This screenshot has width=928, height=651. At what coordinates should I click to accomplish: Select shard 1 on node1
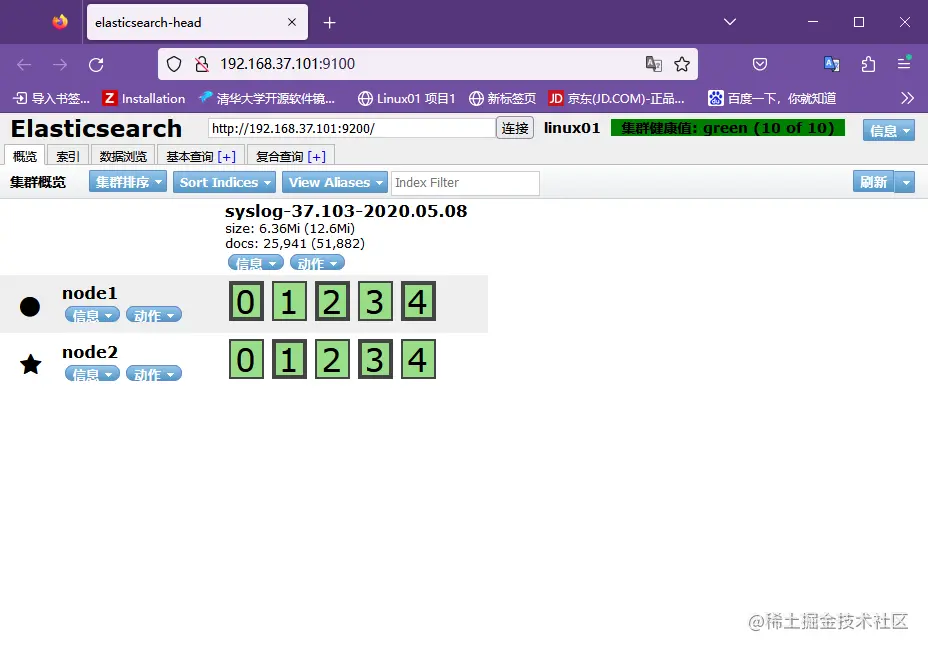pyautogui.click(x=289, y=301)
